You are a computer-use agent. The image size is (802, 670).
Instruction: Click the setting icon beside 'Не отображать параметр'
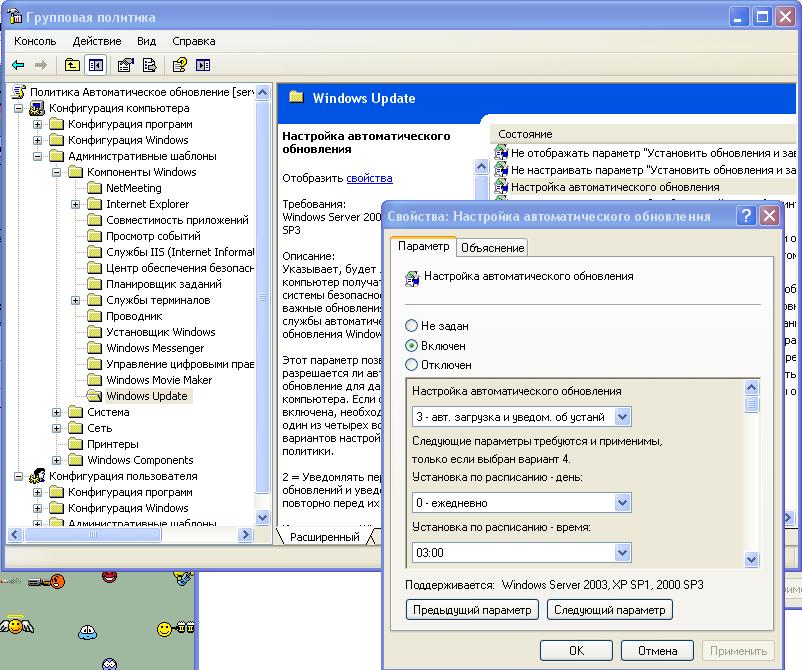click(x=501, y=152)
